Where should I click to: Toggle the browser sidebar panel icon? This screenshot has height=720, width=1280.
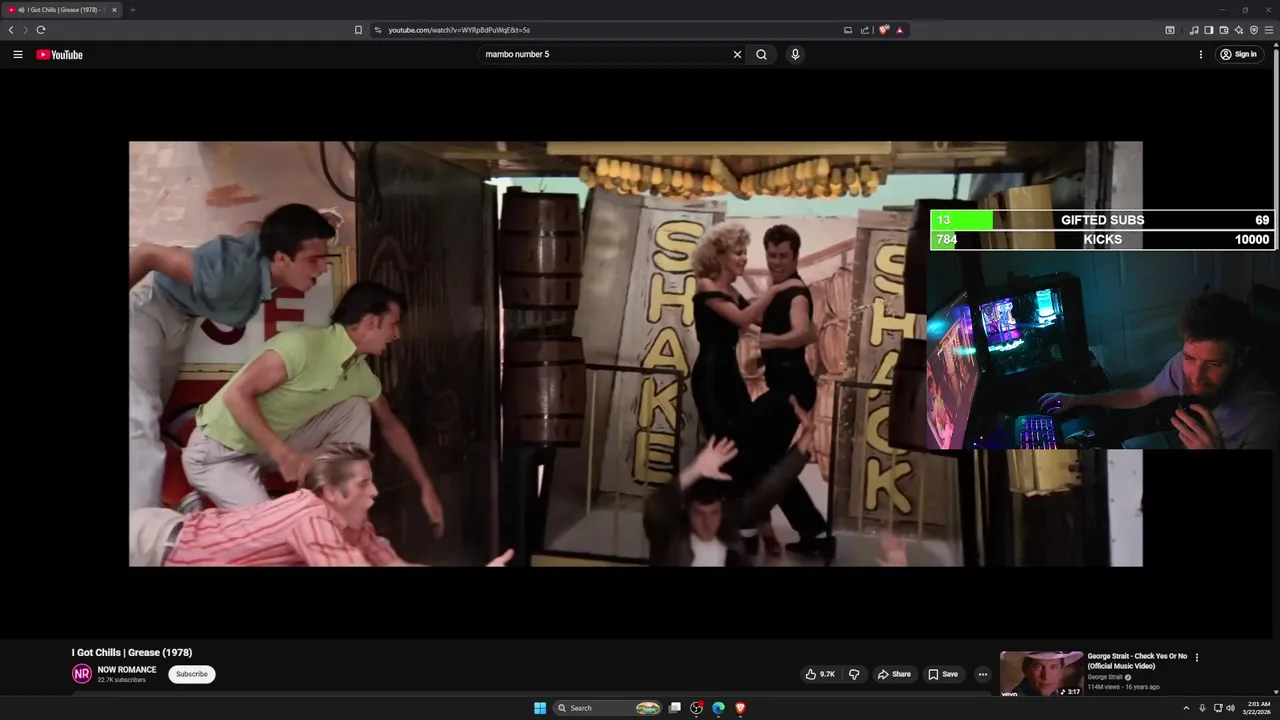(x=1209, y=30)
